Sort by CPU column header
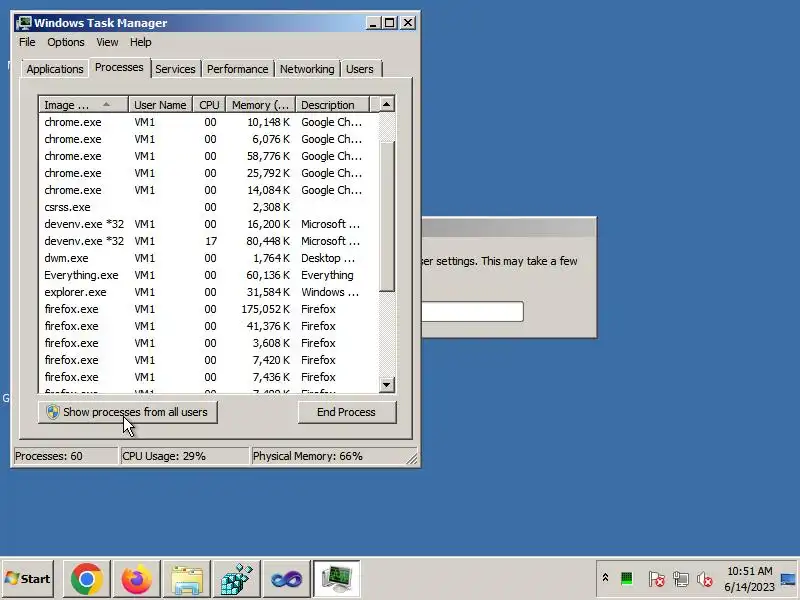The height and width of the screenshot is (600, 800). pos(209,105)
